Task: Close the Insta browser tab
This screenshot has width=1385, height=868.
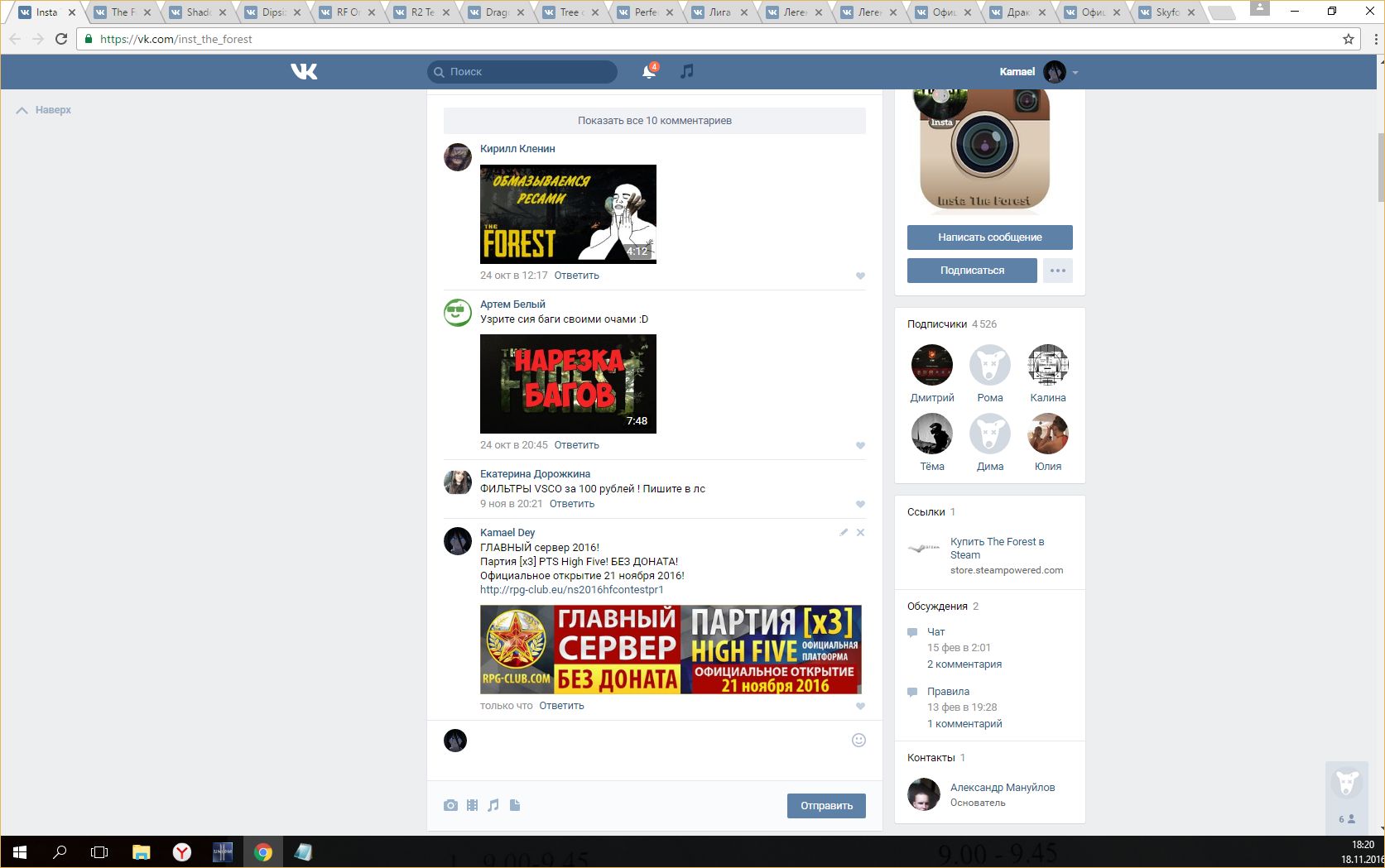Action: click(x=72, y=12)
